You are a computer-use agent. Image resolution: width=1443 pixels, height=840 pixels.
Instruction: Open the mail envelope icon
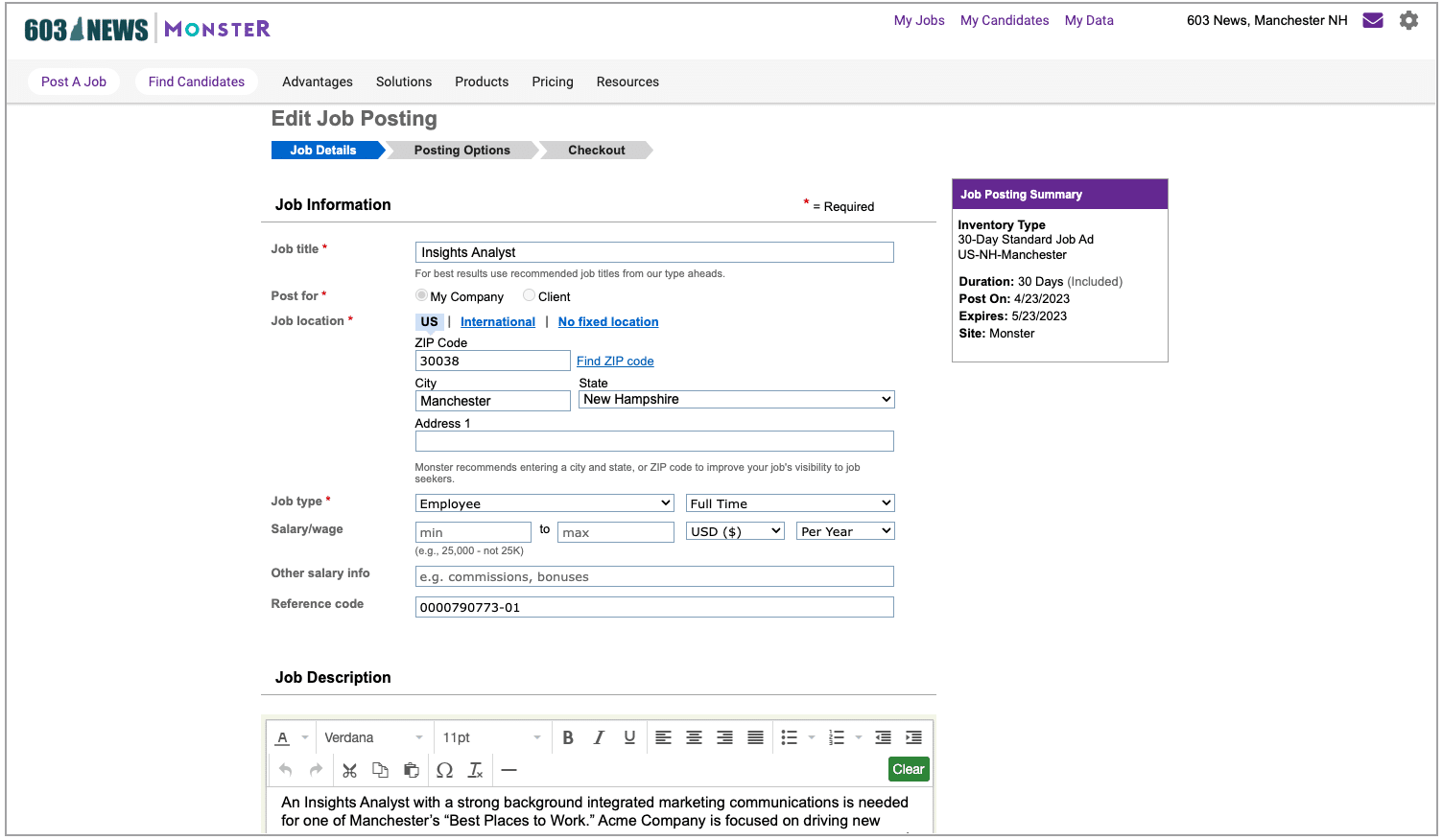(1373, 20)
